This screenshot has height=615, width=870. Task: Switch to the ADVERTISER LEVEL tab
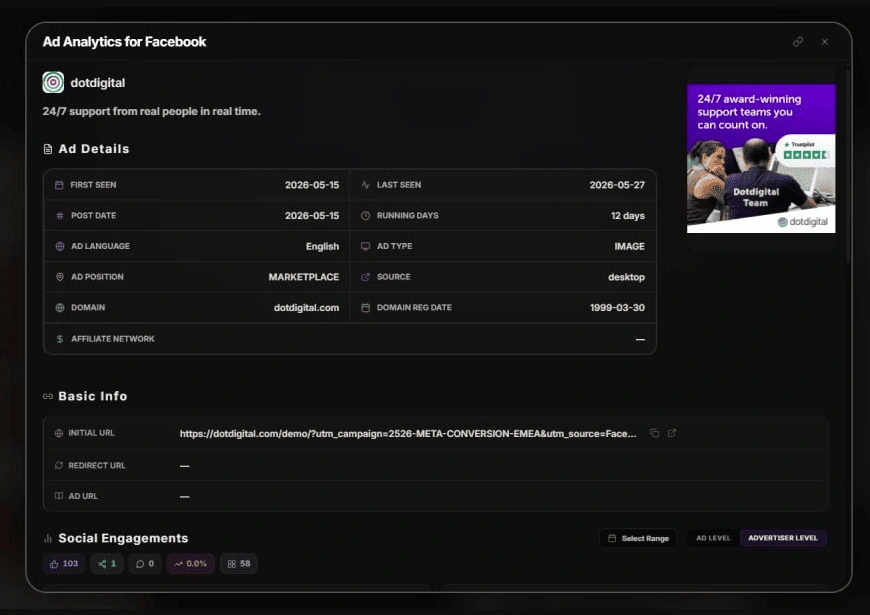[783, 538]
